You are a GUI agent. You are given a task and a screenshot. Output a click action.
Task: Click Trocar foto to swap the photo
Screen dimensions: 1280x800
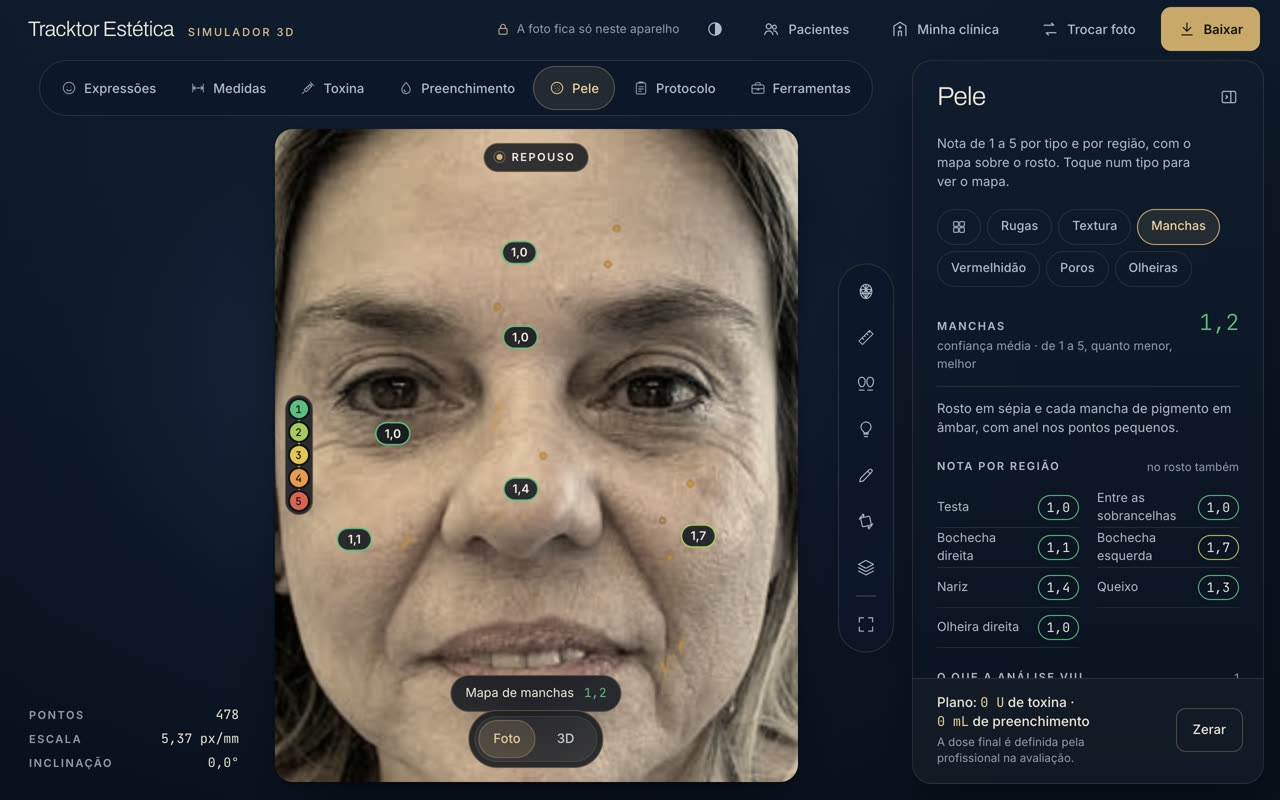click(x=1089, y=29)
